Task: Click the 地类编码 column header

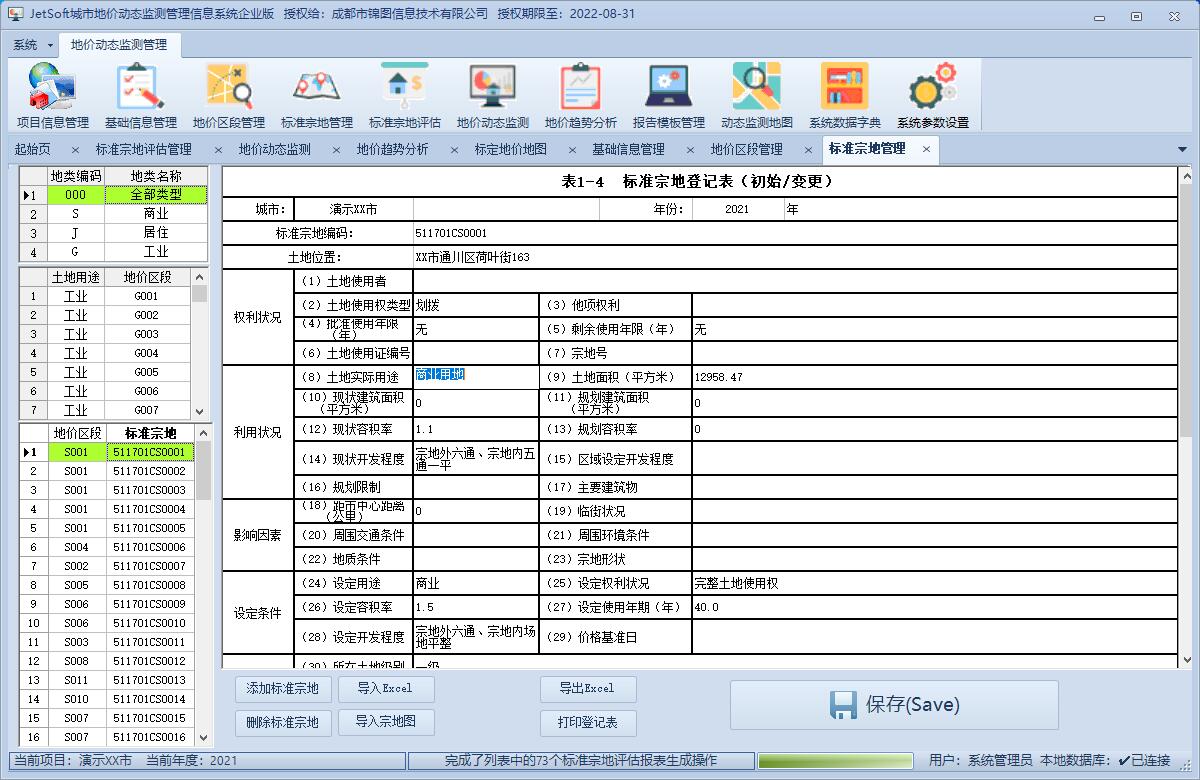Action: (76, 176)
